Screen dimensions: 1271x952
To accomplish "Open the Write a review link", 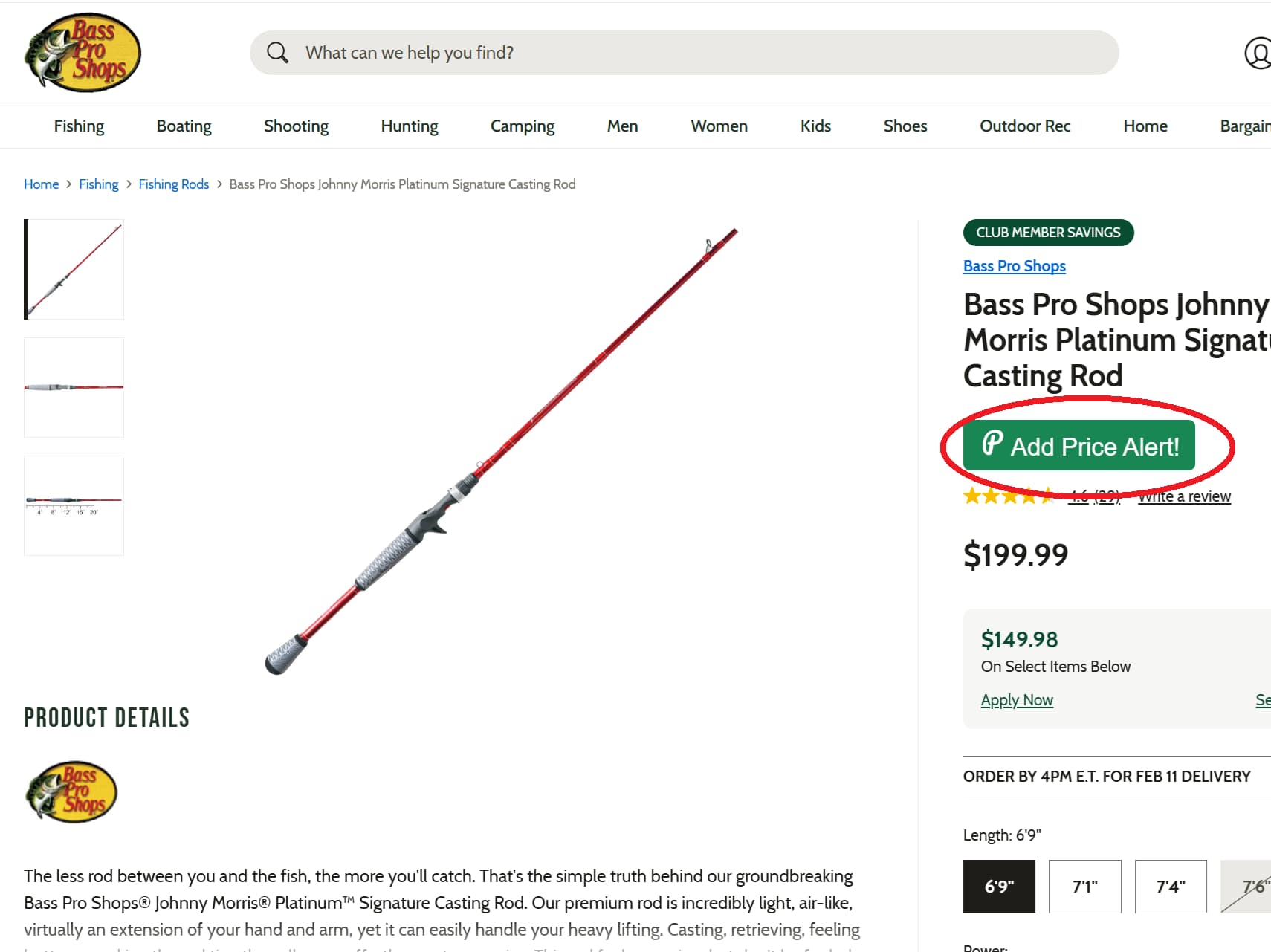I will click(1184, 496).
